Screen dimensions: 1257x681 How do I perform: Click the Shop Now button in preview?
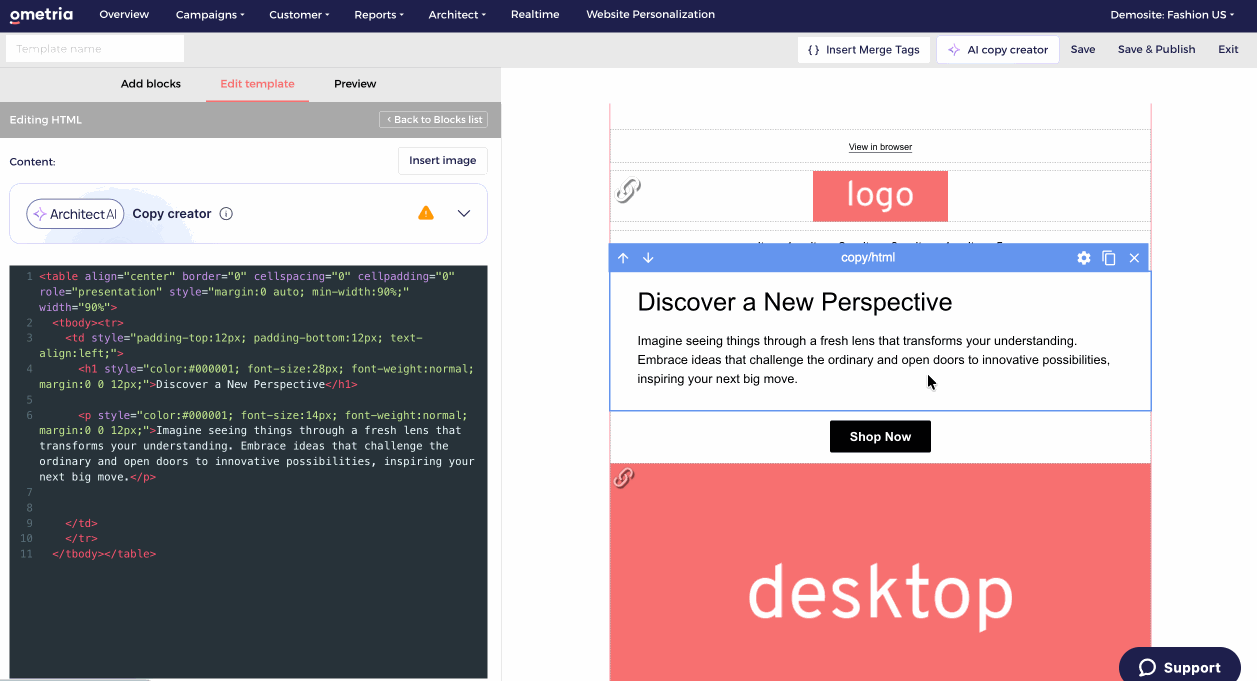click(880, 437)
